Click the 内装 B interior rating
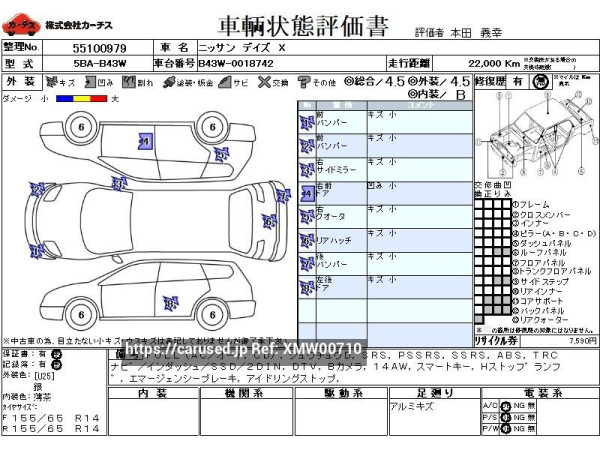600x450 pixels. 437,94
